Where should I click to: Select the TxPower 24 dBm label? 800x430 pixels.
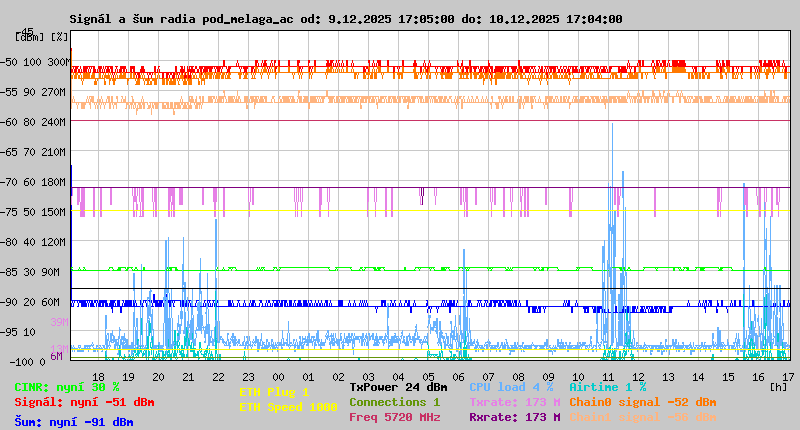coord(398,387)
